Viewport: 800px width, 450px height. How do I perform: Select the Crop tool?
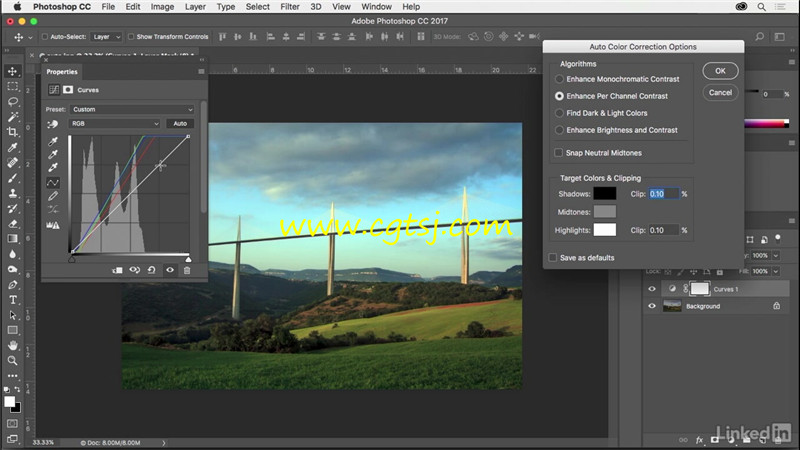click(12, 132)
